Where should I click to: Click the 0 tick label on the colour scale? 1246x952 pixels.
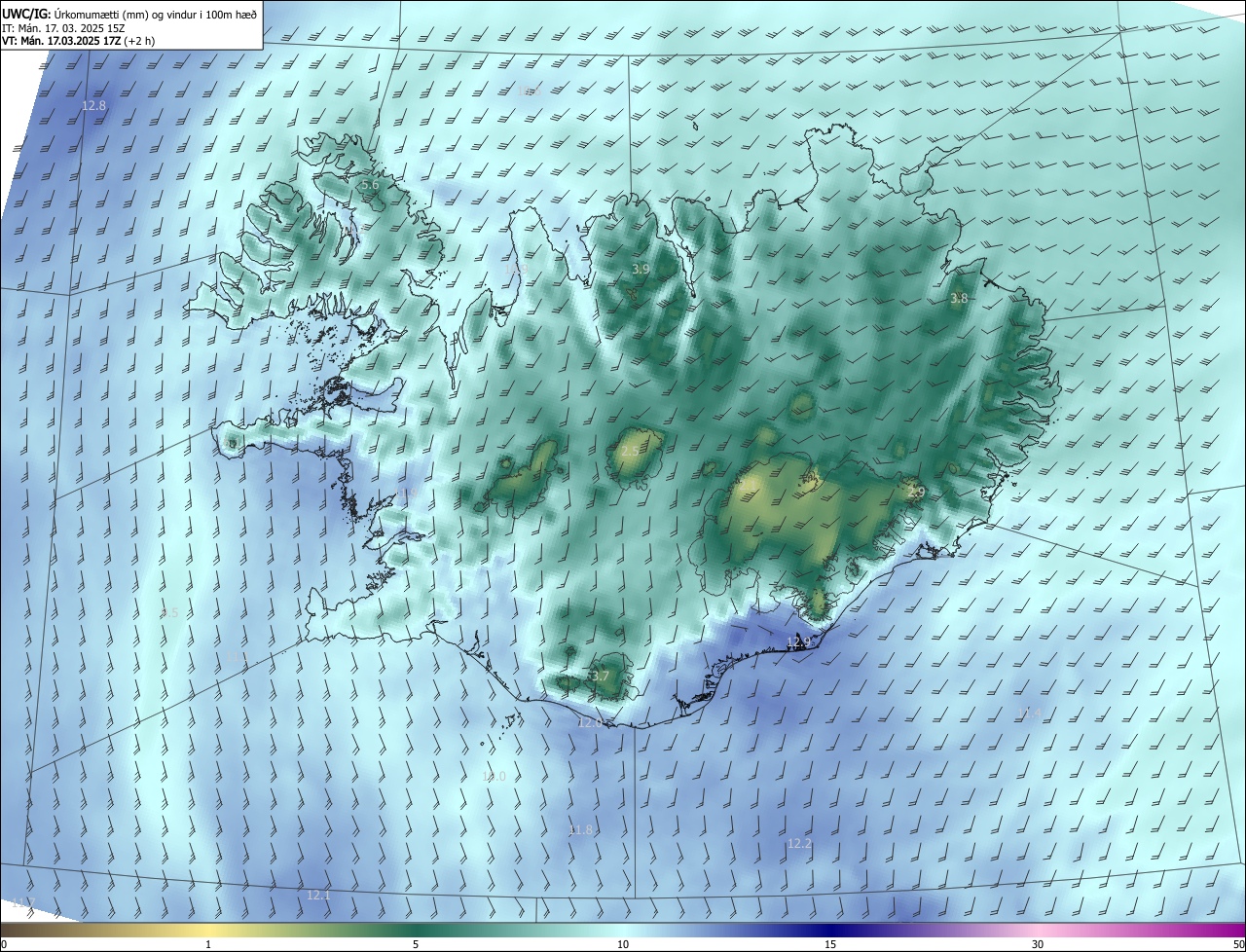tap(4, 944)
